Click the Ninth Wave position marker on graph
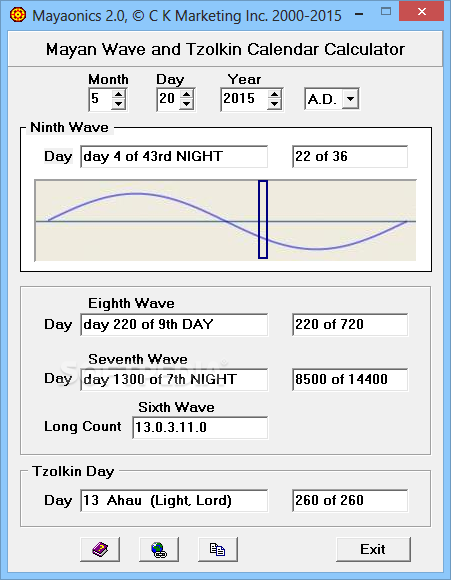This screenshot has height=580, width=451. pos(263,219)
